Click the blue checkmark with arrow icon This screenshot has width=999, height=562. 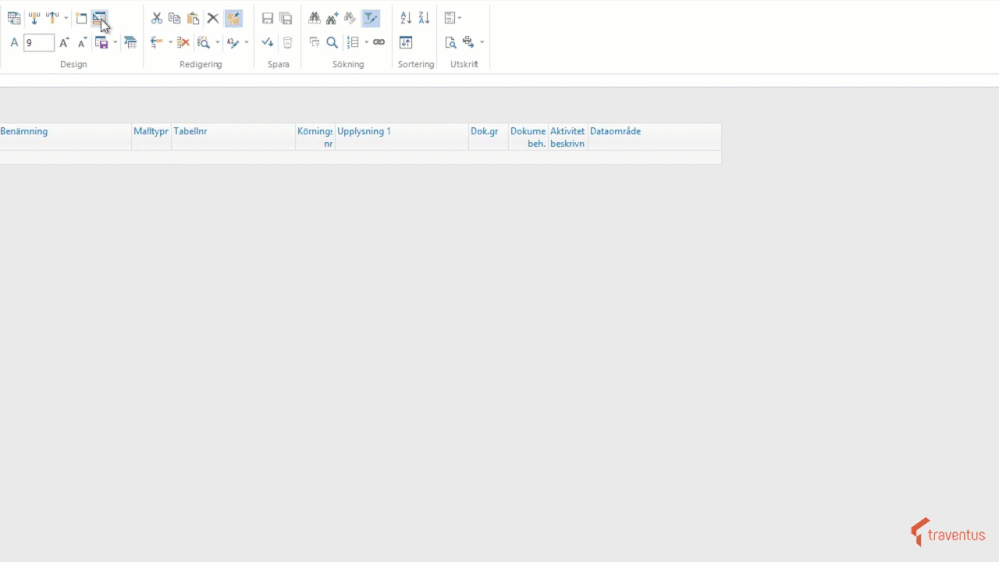pyautogui.click(x=268, y=43)
